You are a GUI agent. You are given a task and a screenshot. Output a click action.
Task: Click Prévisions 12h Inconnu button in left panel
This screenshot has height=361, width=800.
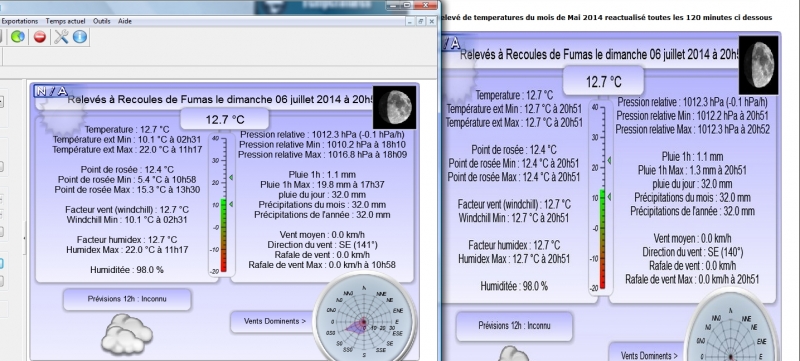pyautogui.click(x=127, y=299)
